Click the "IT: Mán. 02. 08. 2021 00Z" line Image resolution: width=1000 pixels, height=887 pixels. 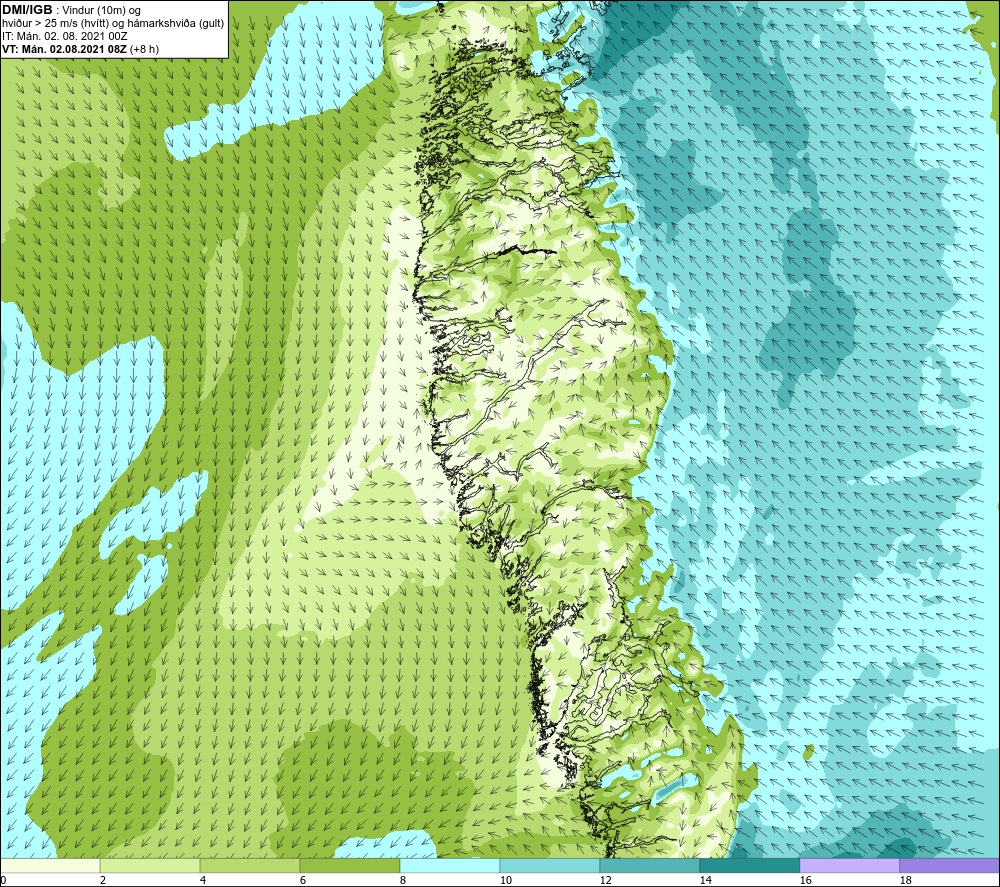click(65, 36)
